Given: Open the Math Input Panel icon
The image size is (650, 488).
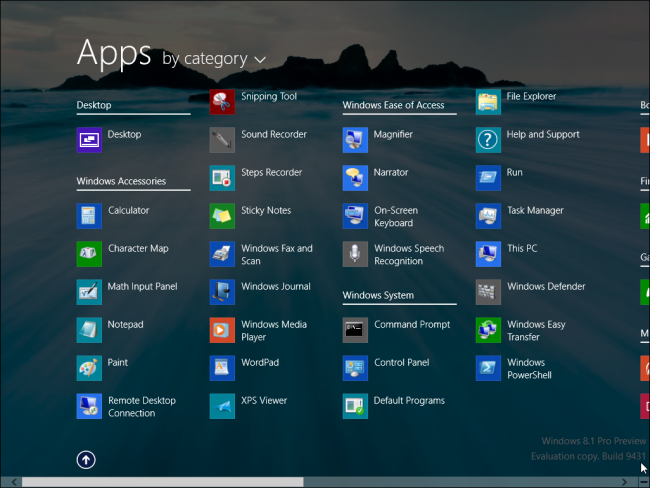Looking at the screenshot, I should [x=89, y=292].
